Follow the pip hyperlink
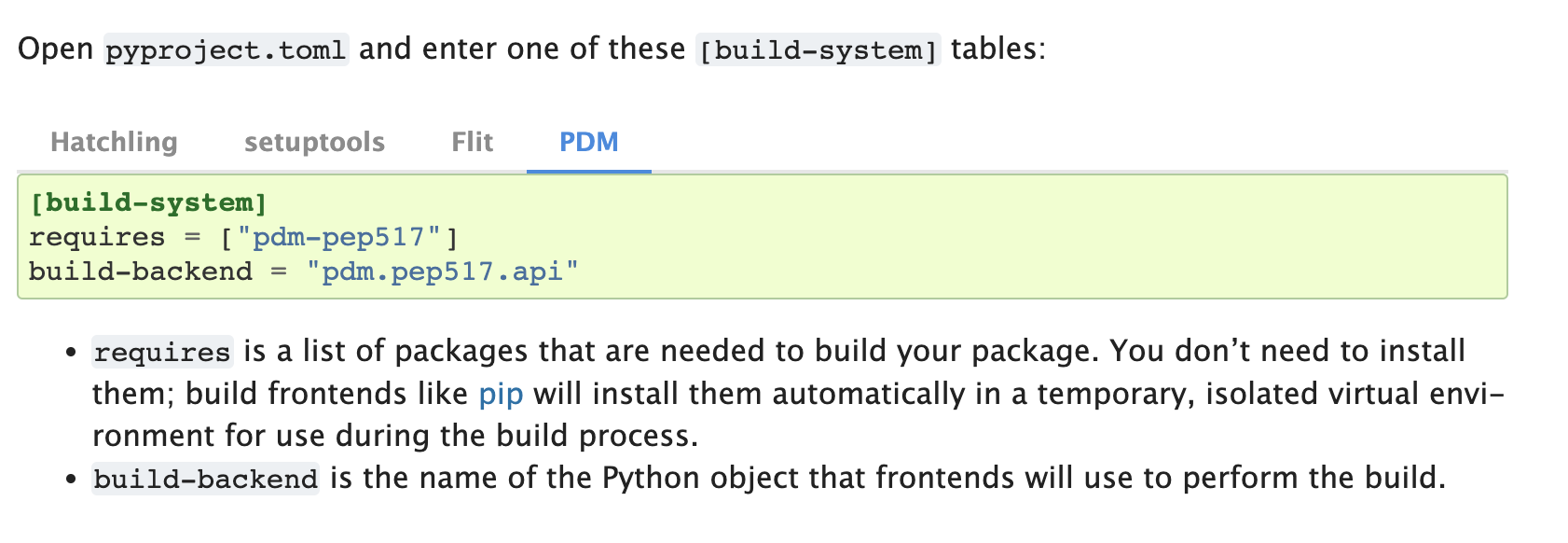This screenshot has width=1568, height=543. click(501, 394)
